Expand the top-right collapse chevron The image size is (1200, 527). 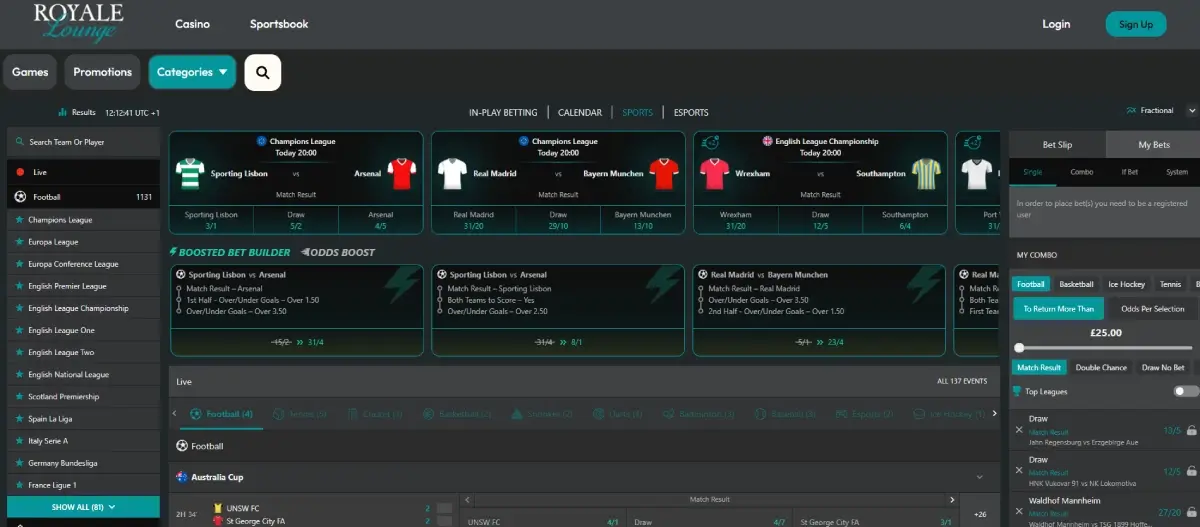tap(1192, 111)
